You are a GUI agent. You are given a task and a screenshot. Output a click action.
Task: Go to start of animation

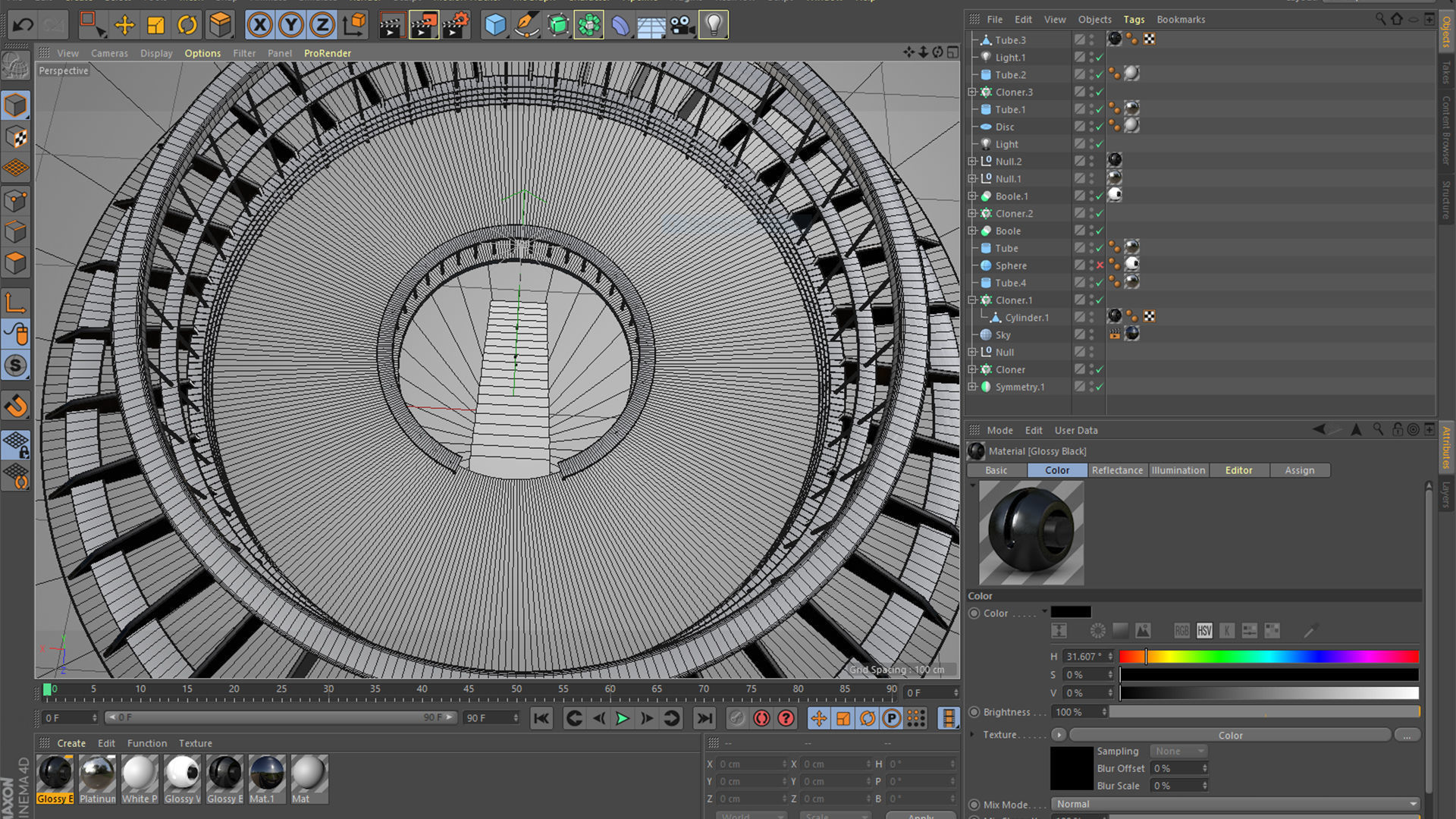click(541, 718)
